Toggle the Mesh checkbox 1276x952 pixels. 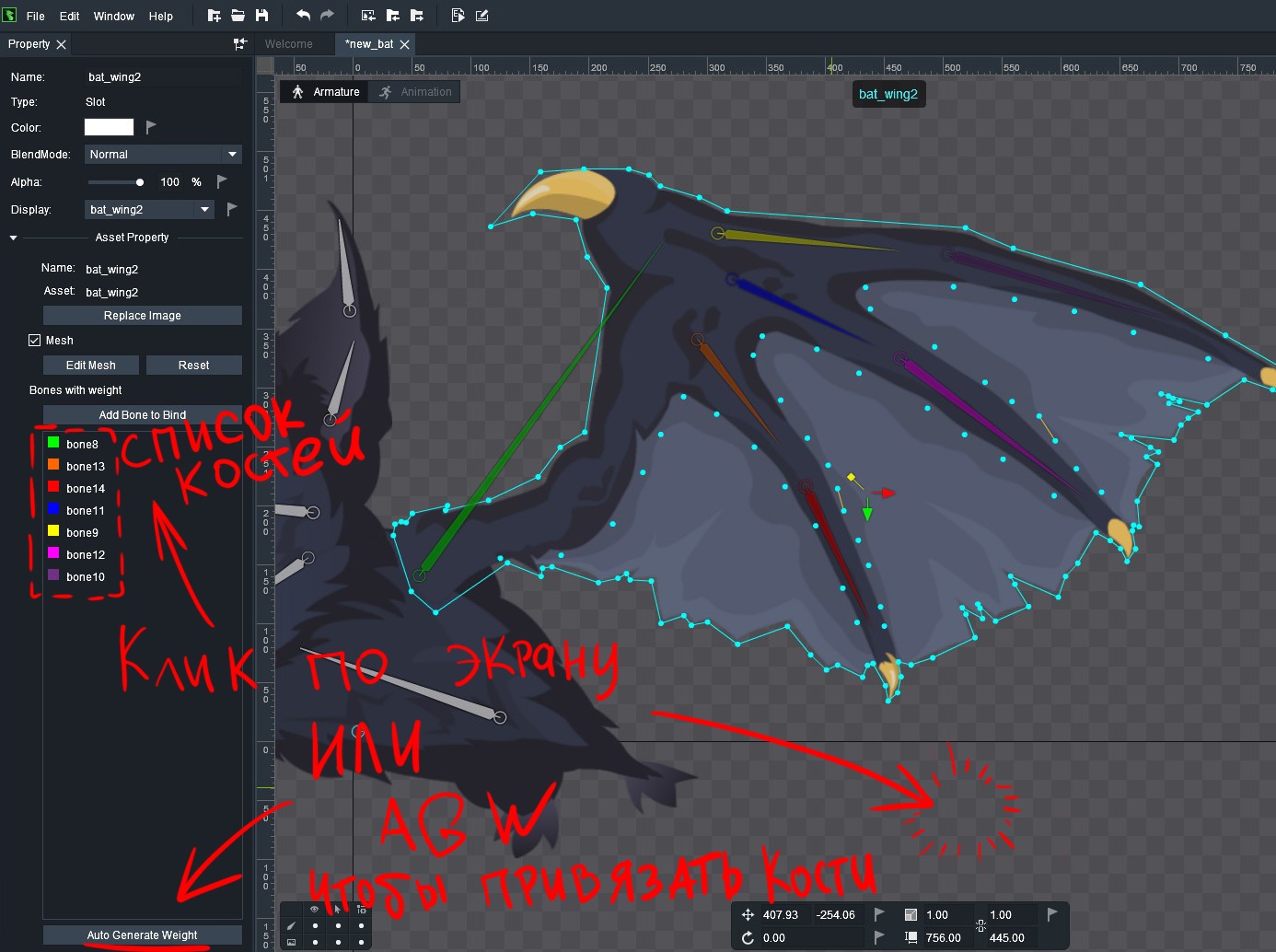coord(34,340)
